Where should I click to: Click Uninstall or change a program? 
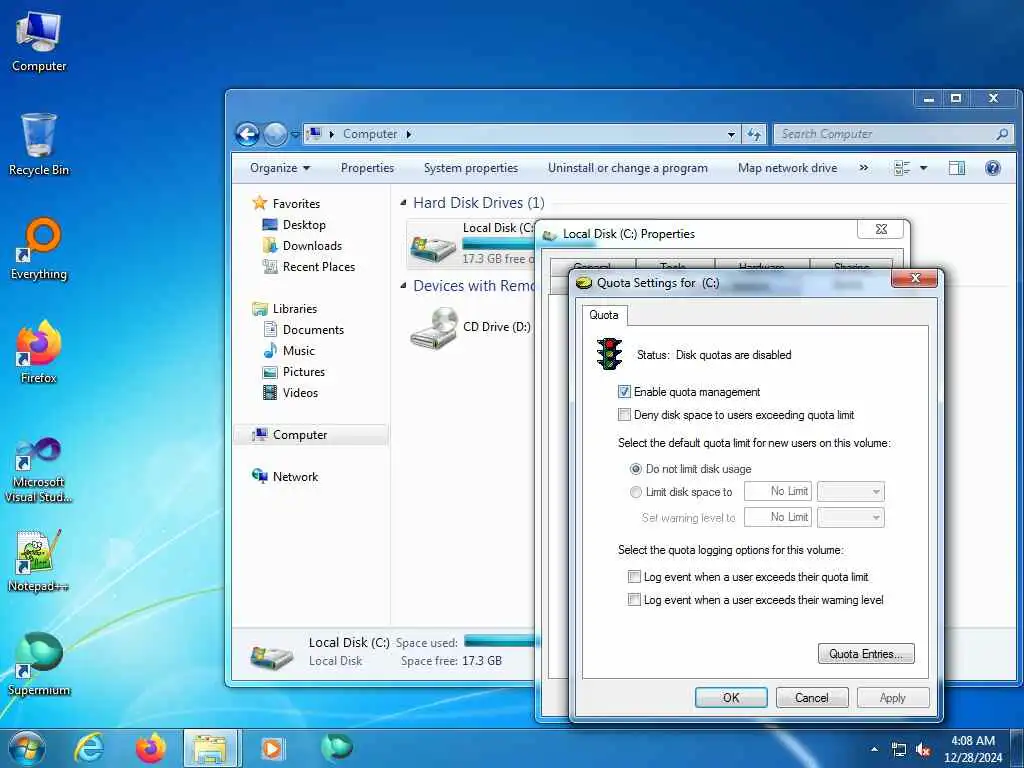(x=628, y=168)
